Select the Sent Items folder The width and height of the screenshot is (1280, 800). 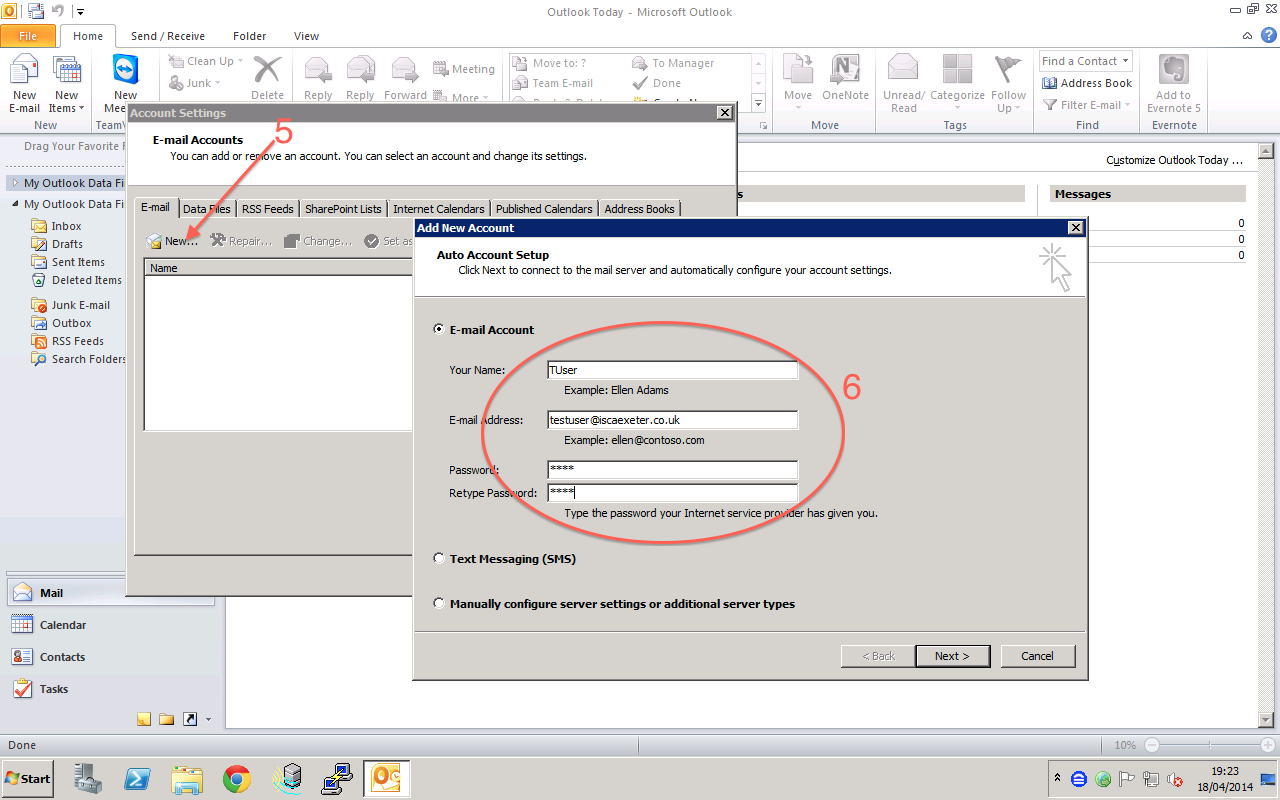click(x=78, y=262)
